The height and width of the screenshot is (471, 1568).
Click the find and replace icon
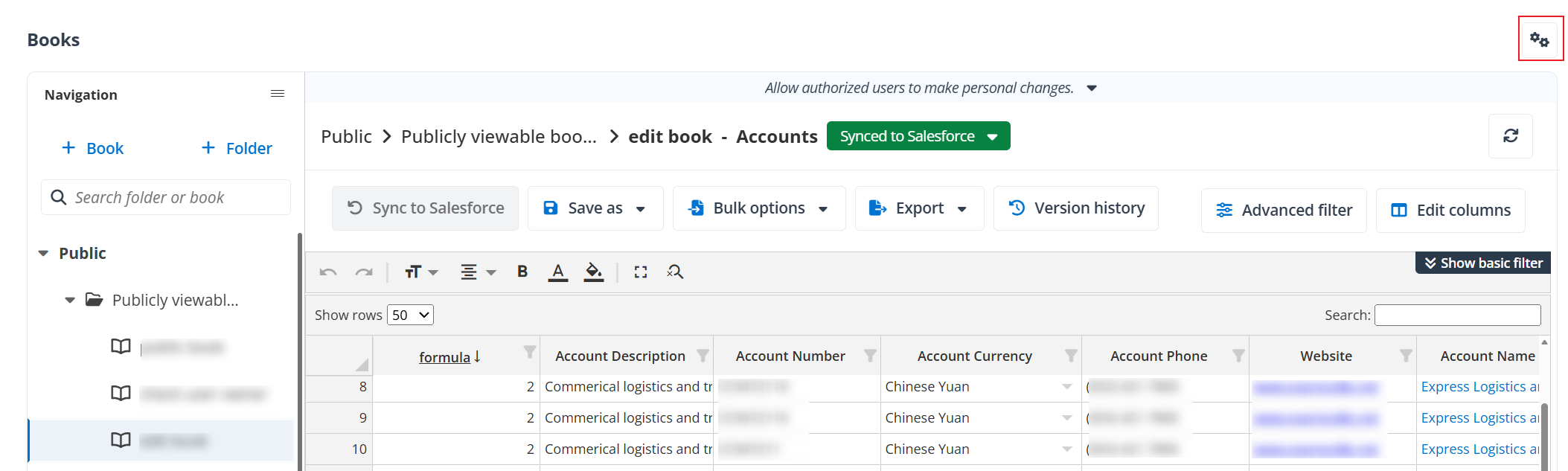click(675, 272)
